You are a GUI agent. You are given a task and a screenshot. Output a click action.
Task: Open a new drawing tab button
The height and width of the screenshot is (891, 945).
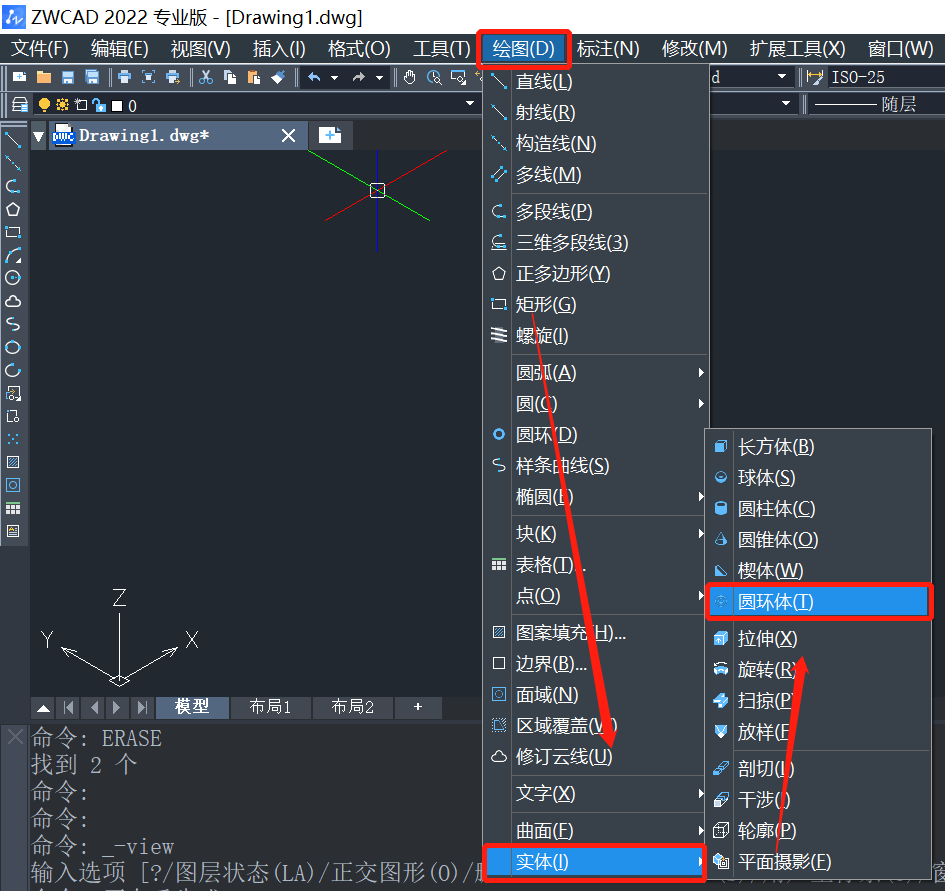pyautogui.click(x=330, y=134)
